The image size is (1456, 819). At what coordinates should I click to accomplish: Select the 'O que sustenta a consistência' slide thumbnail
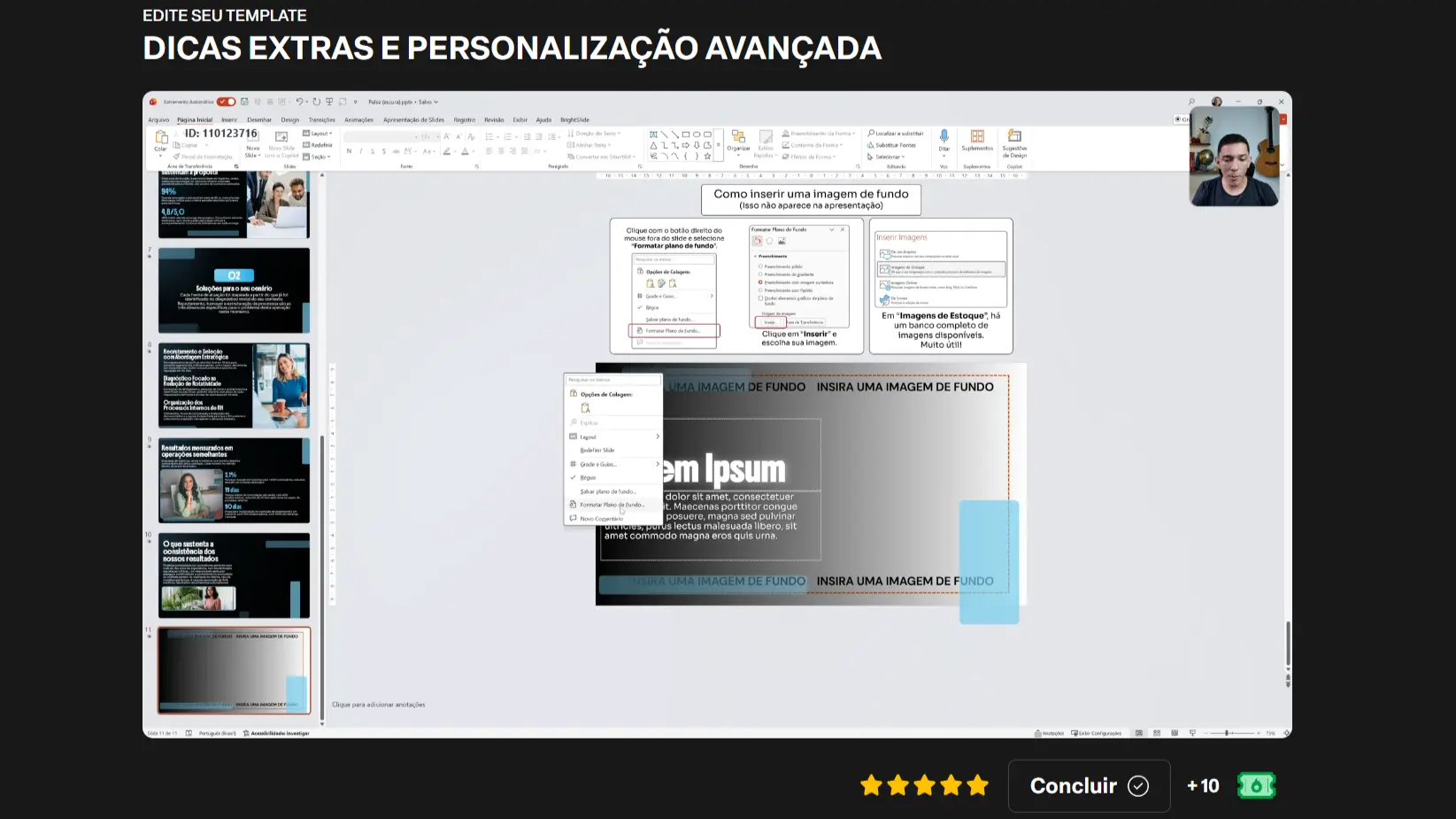(235, 576)
